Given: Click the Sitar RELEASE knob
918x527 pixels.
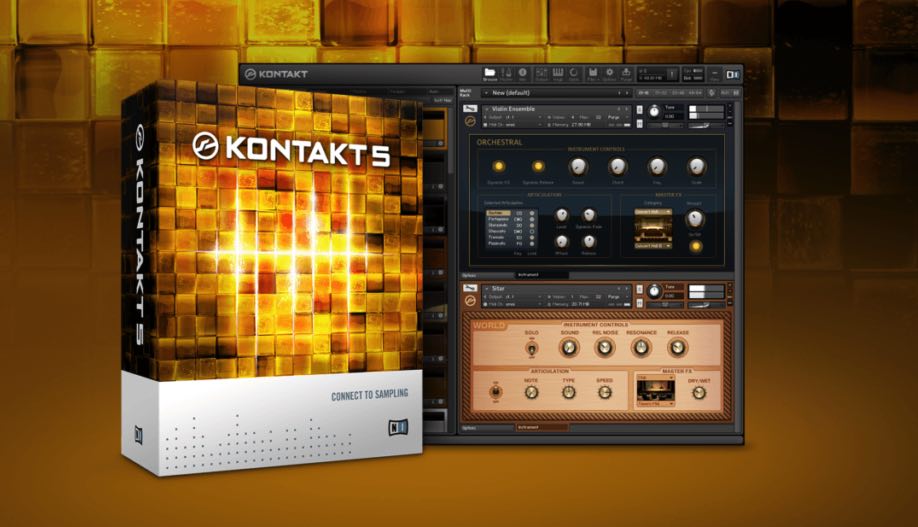Looking at the screenshot, I should pos(677,348).
